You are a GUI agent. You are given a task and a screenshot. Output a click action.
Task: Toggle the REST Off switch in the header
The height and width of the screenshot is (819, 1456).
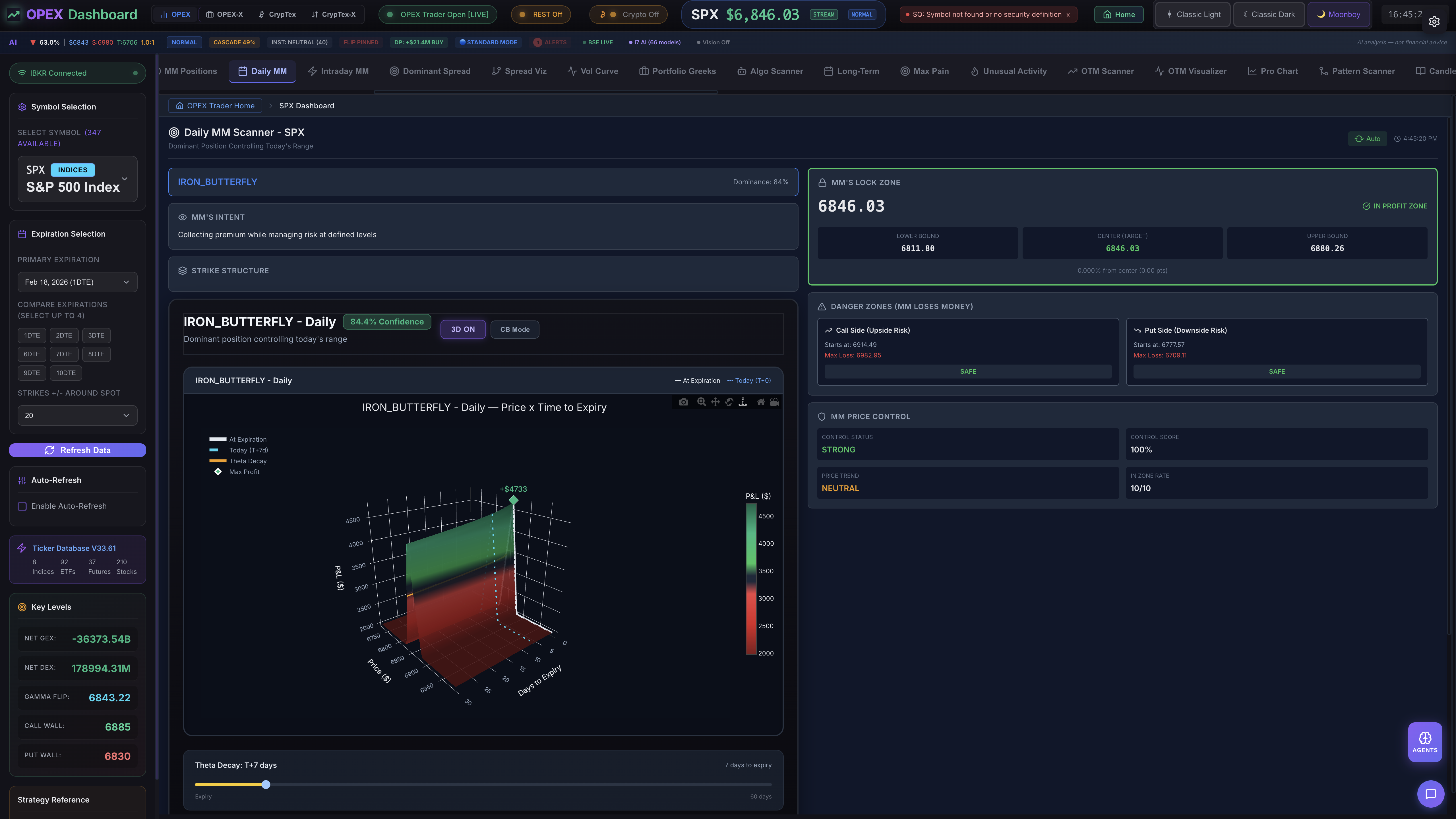(x=540, y=14)
